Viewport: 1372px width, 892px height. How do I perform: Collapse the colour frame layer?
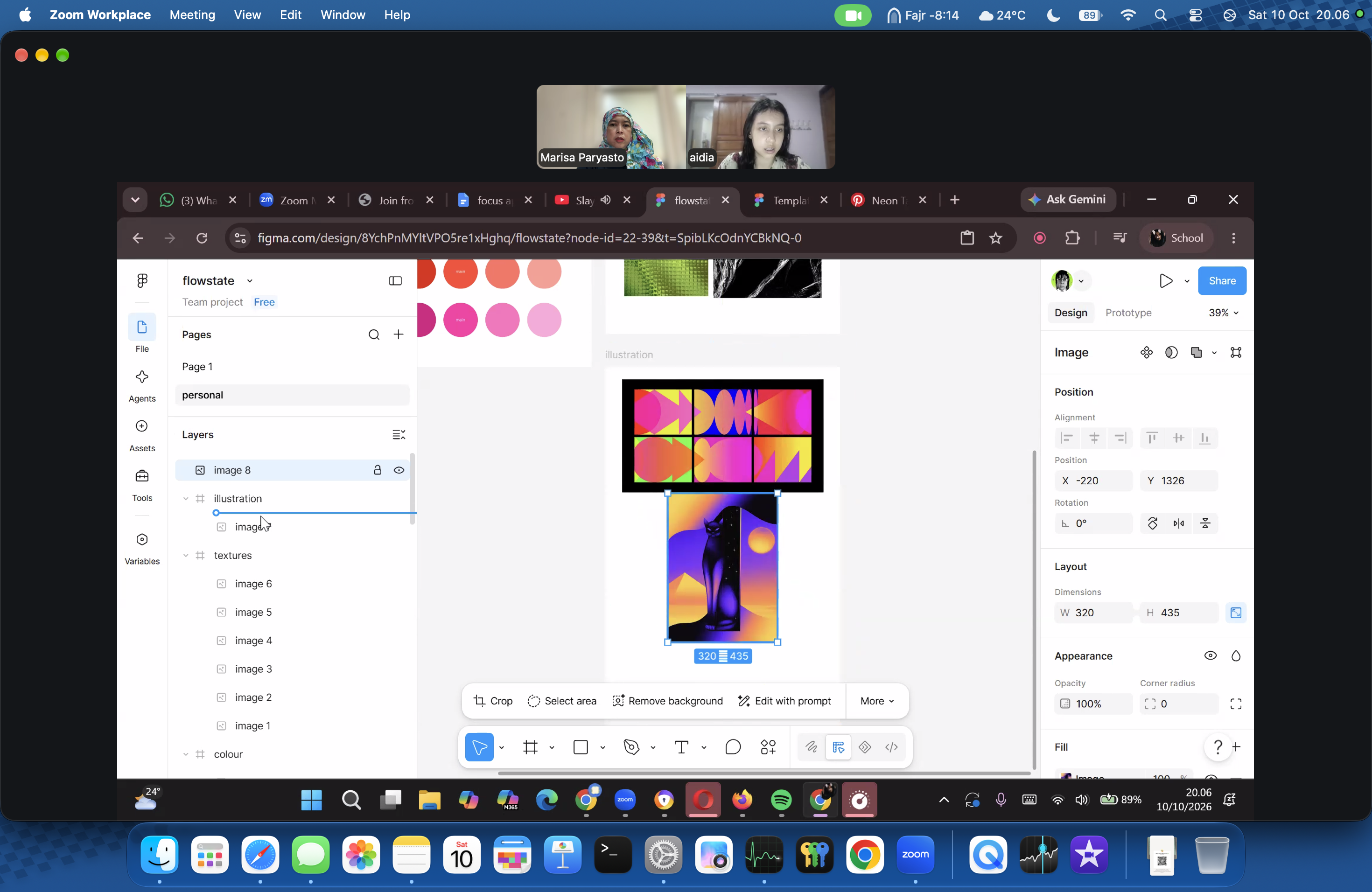(x=185, y=754)
